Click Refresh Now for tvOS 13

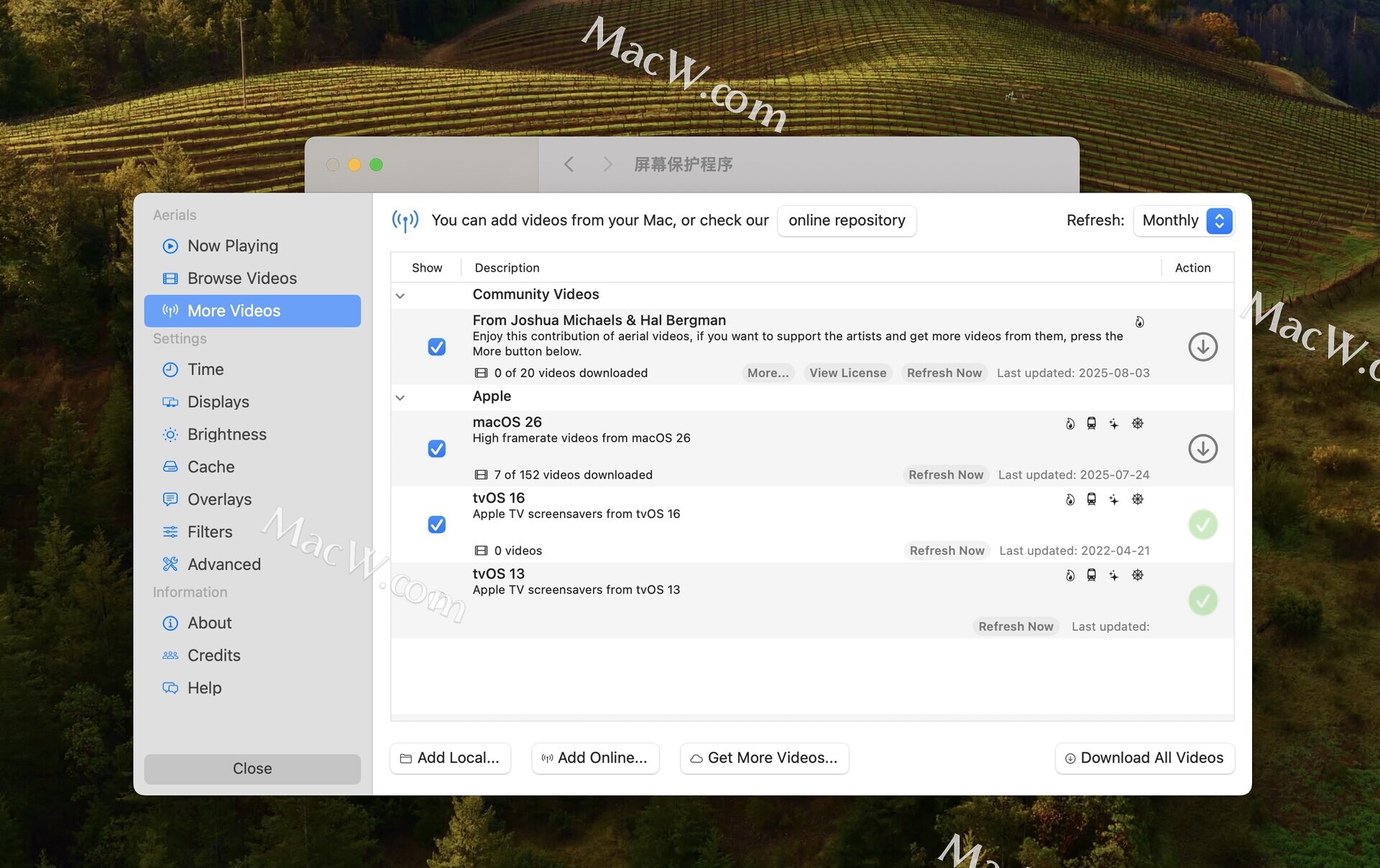pos(1016,627)
